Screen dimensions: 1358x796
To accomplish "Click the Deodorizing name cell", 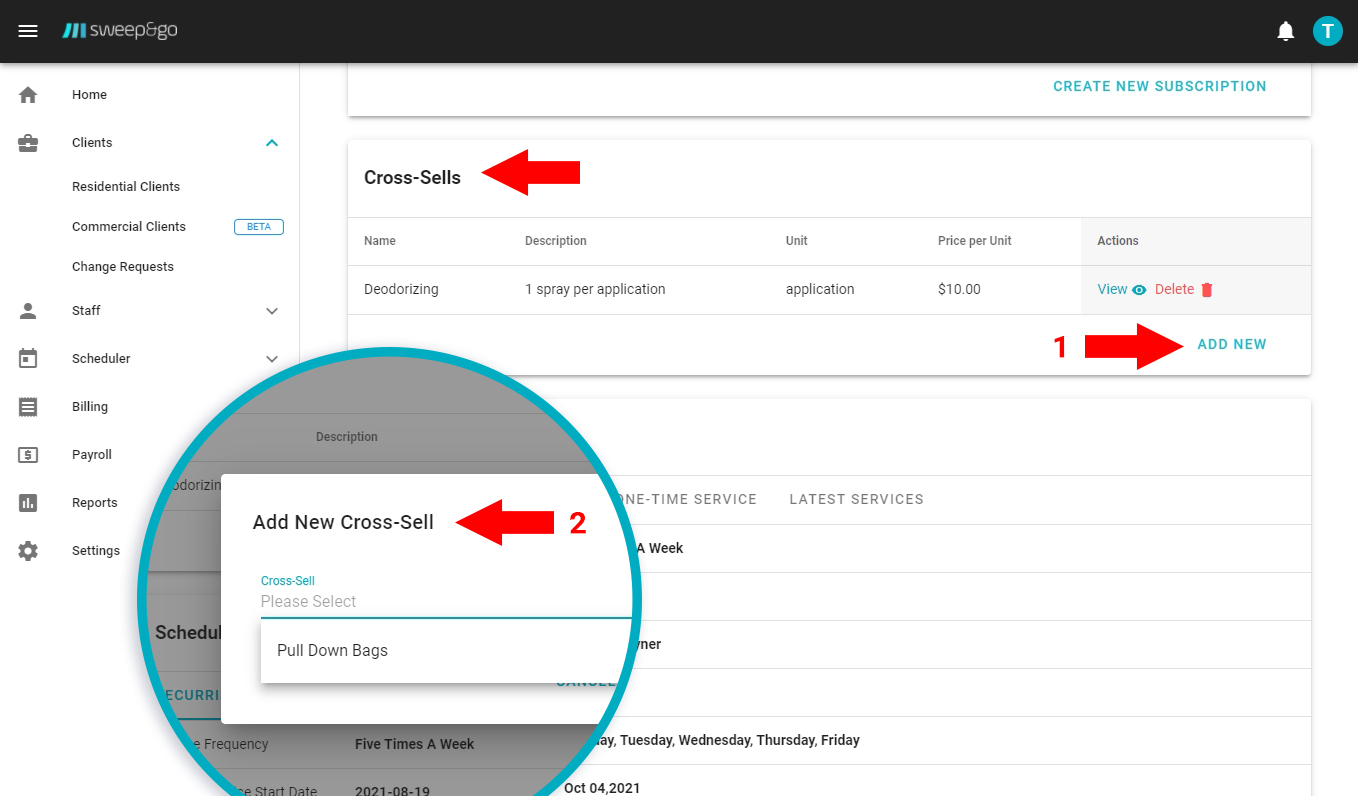I will [x=401, y=289].
